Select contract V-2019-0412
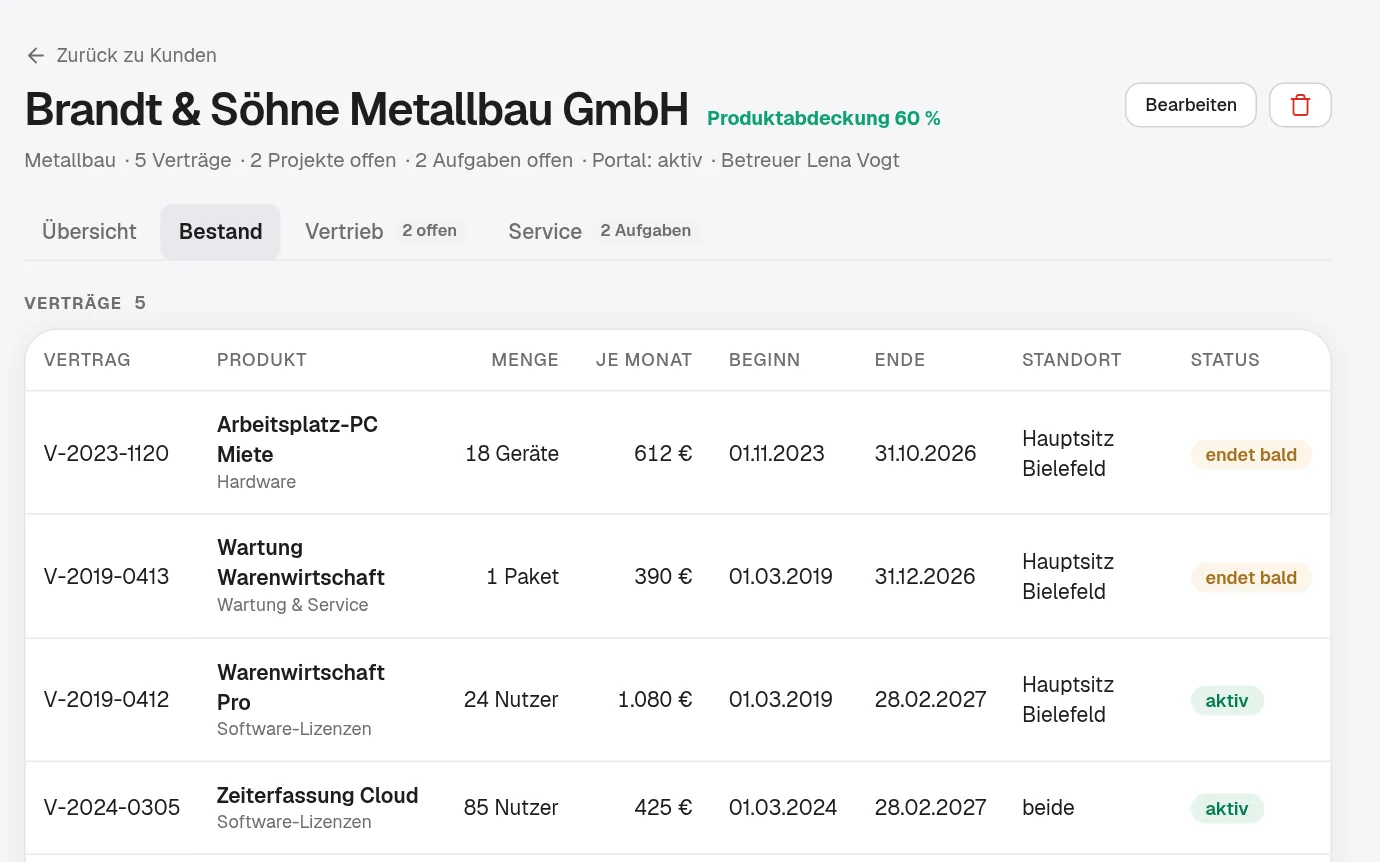1380x862 pixels. (x=106, y=699)
